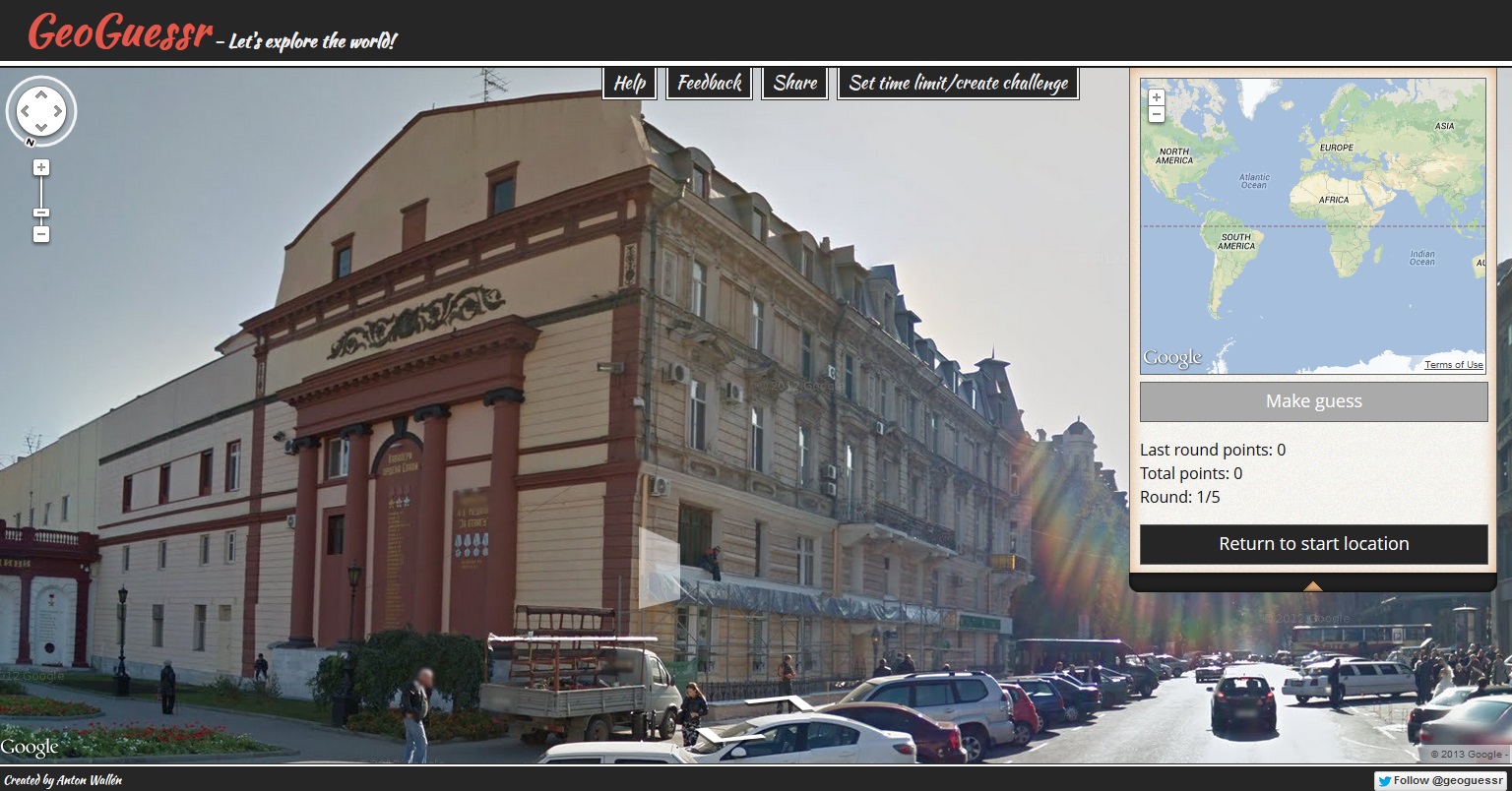This screenshot has height=791, width=1512.
Task: Open the Feedback menu item
Action: click(x=709, y=84)
